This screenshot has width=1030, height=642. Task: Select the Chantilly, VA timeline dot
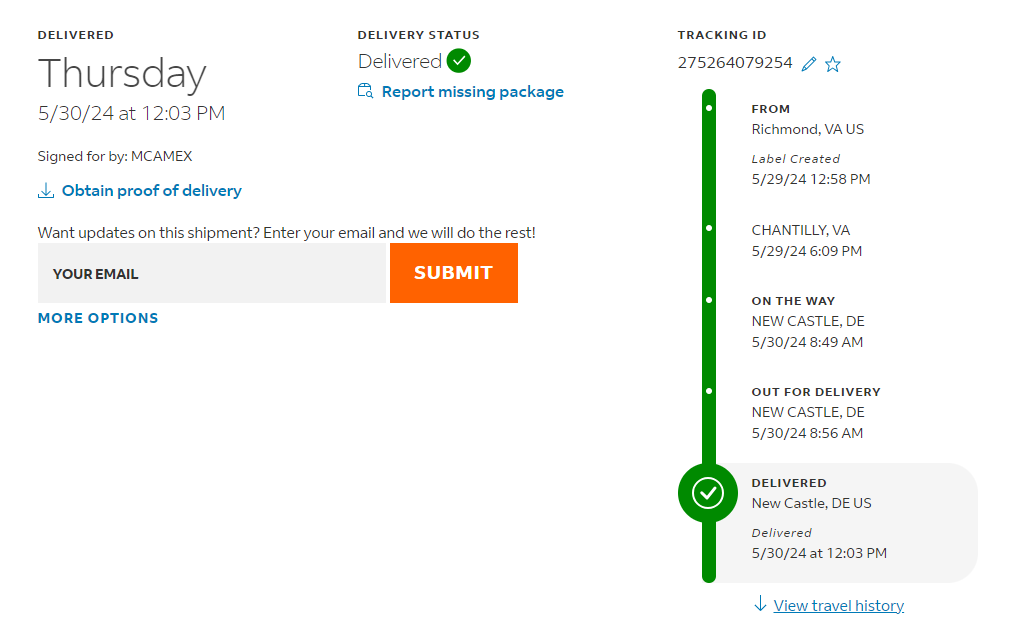[x=709, y=228]
